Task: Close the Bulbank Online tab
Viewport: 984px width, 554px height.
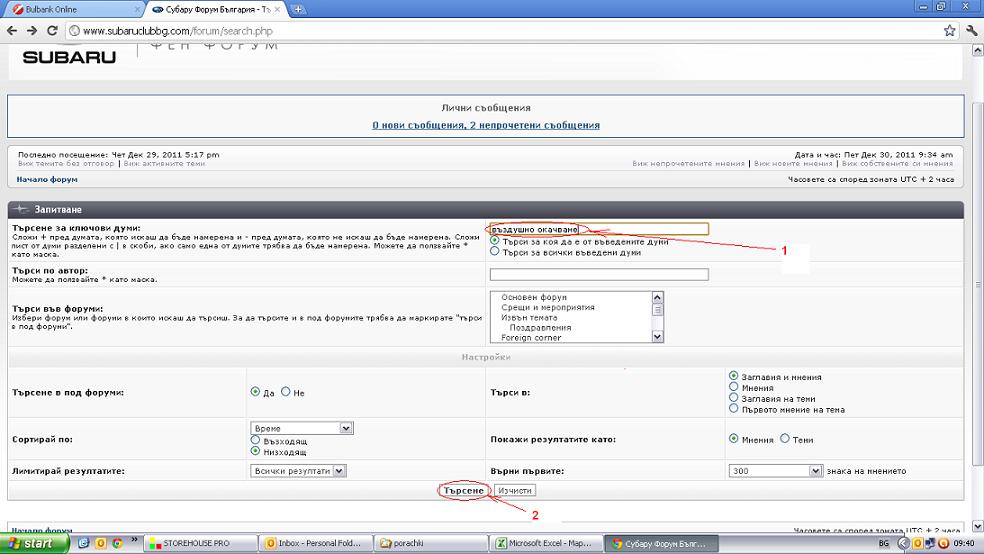Action: tap(137, 9)
